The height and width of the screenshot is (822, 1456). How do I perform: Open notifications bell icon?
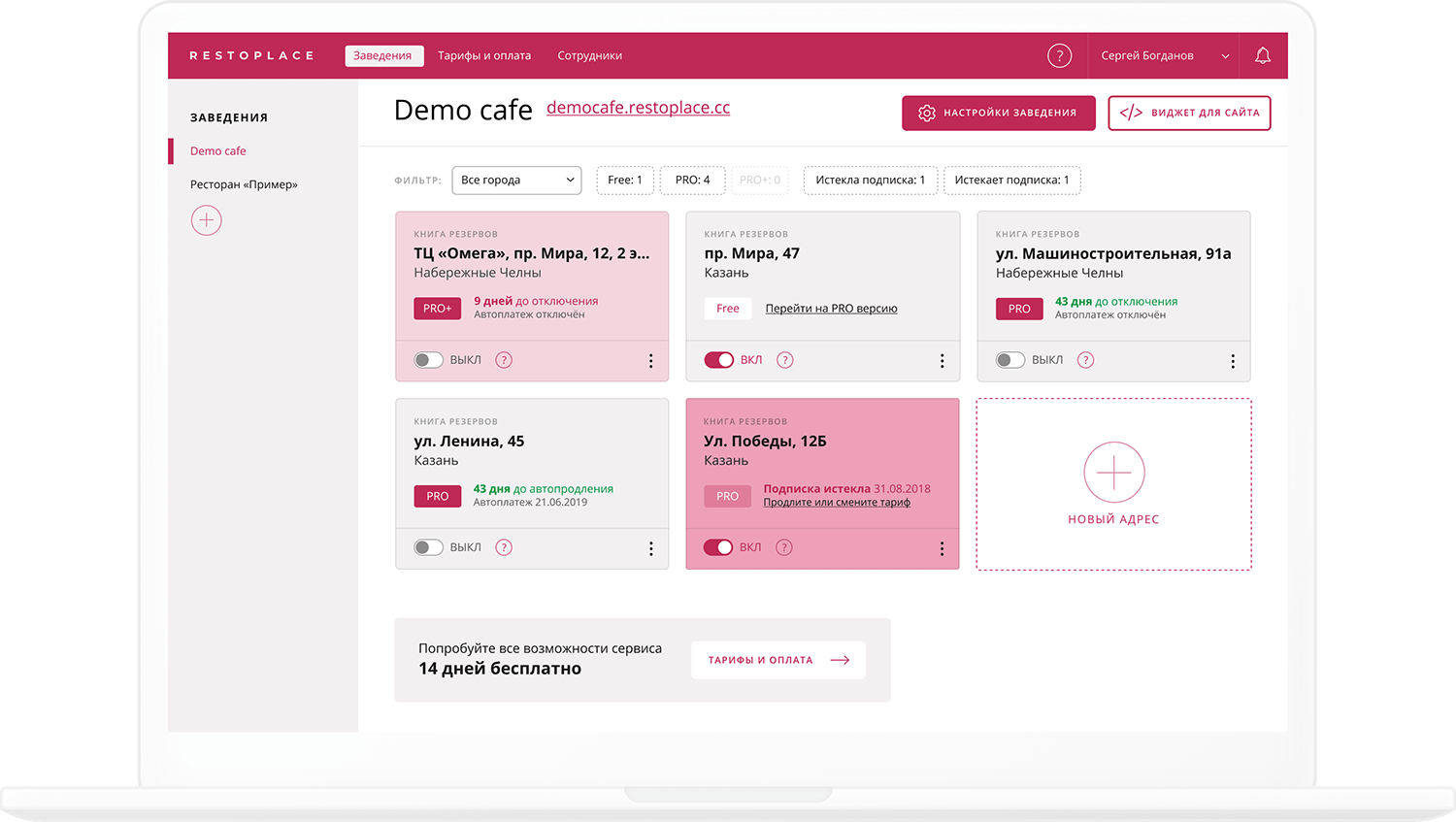(1263, 55)
